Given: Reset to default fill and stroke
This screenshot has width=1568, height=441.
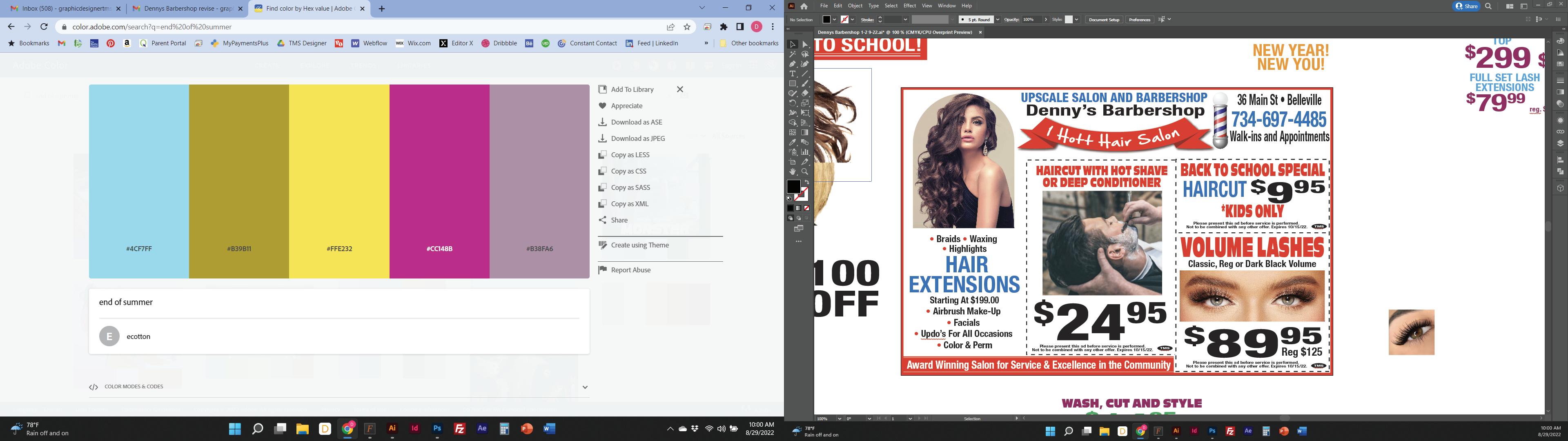Looking at the screenshot, I should 789,198.
